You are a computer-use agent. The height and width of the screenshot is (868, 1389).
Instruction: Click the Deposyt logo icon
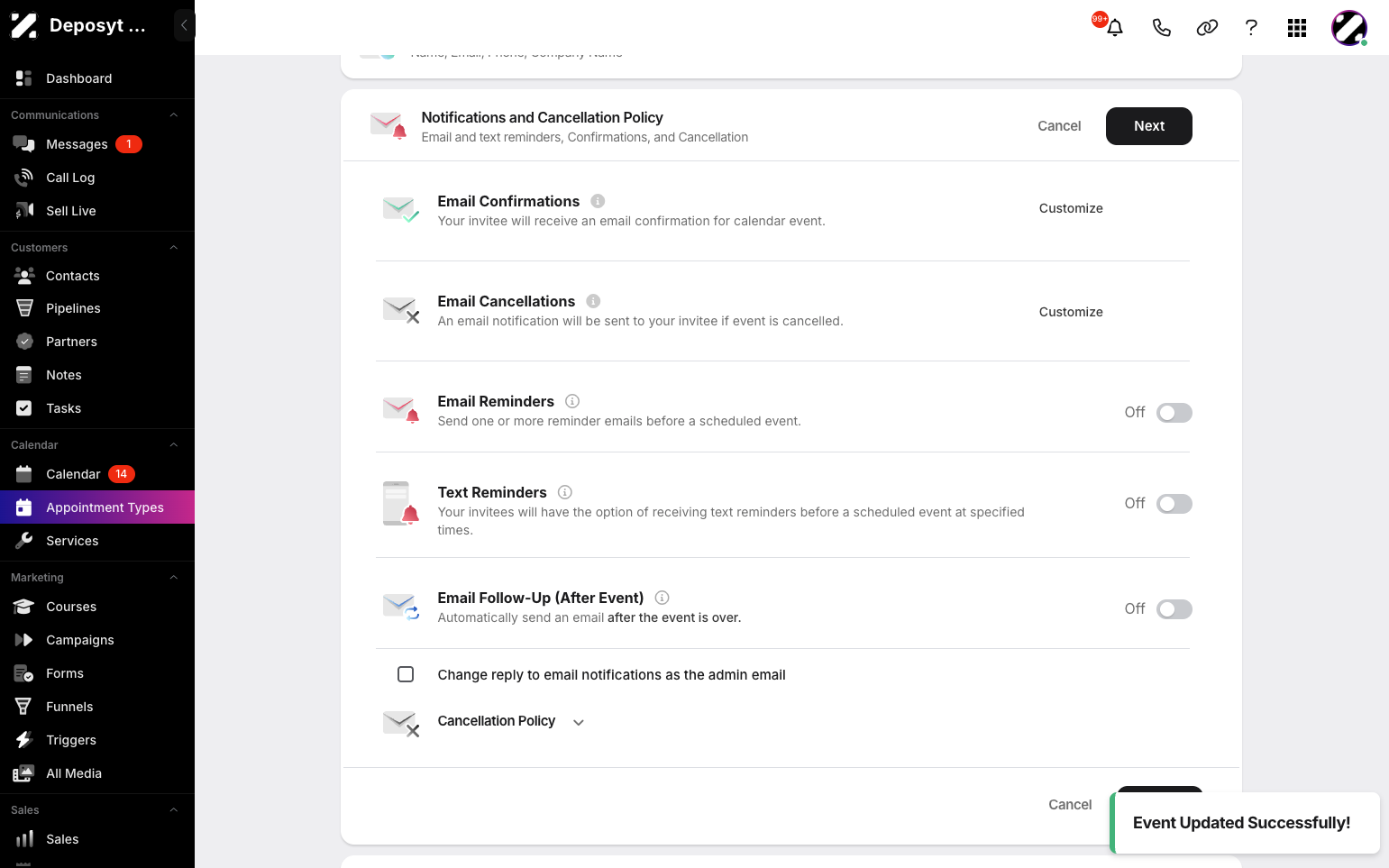pos(24,25)
